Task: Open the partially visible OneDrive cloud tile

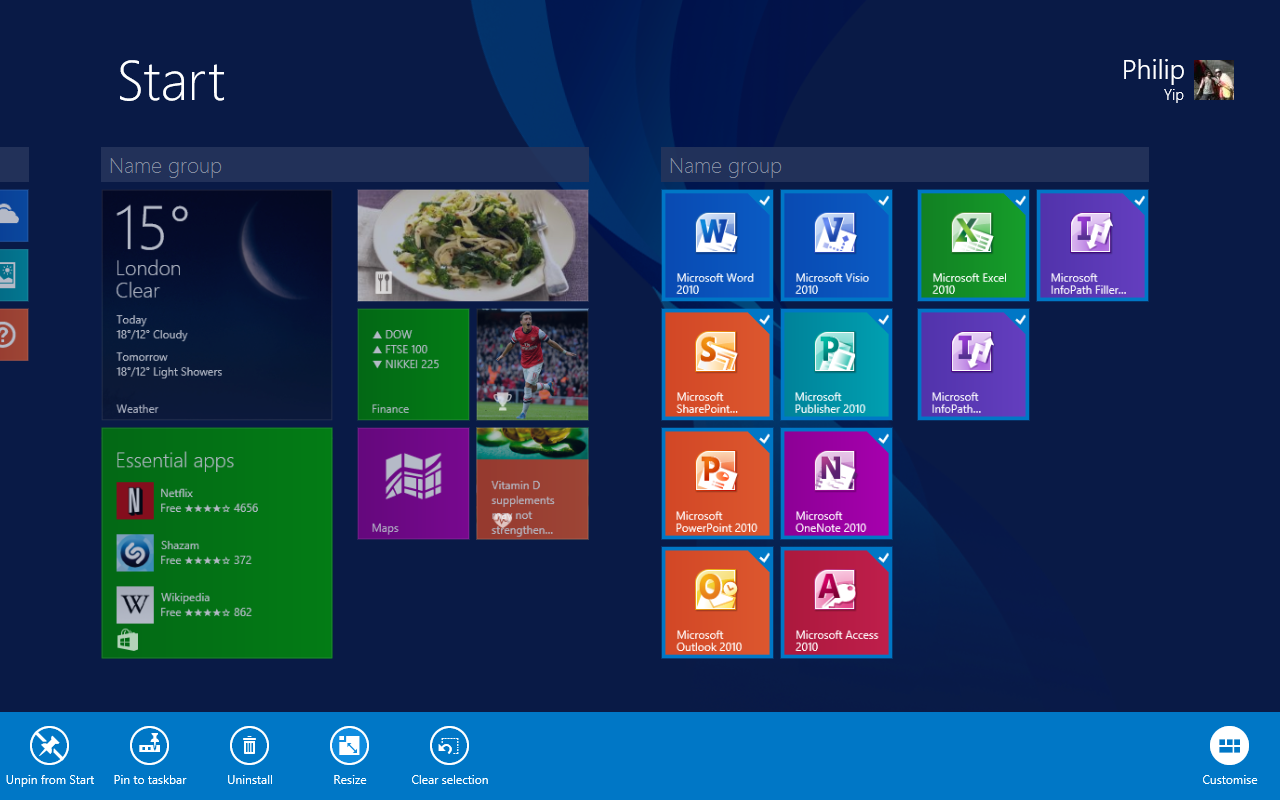Action: 14,215
